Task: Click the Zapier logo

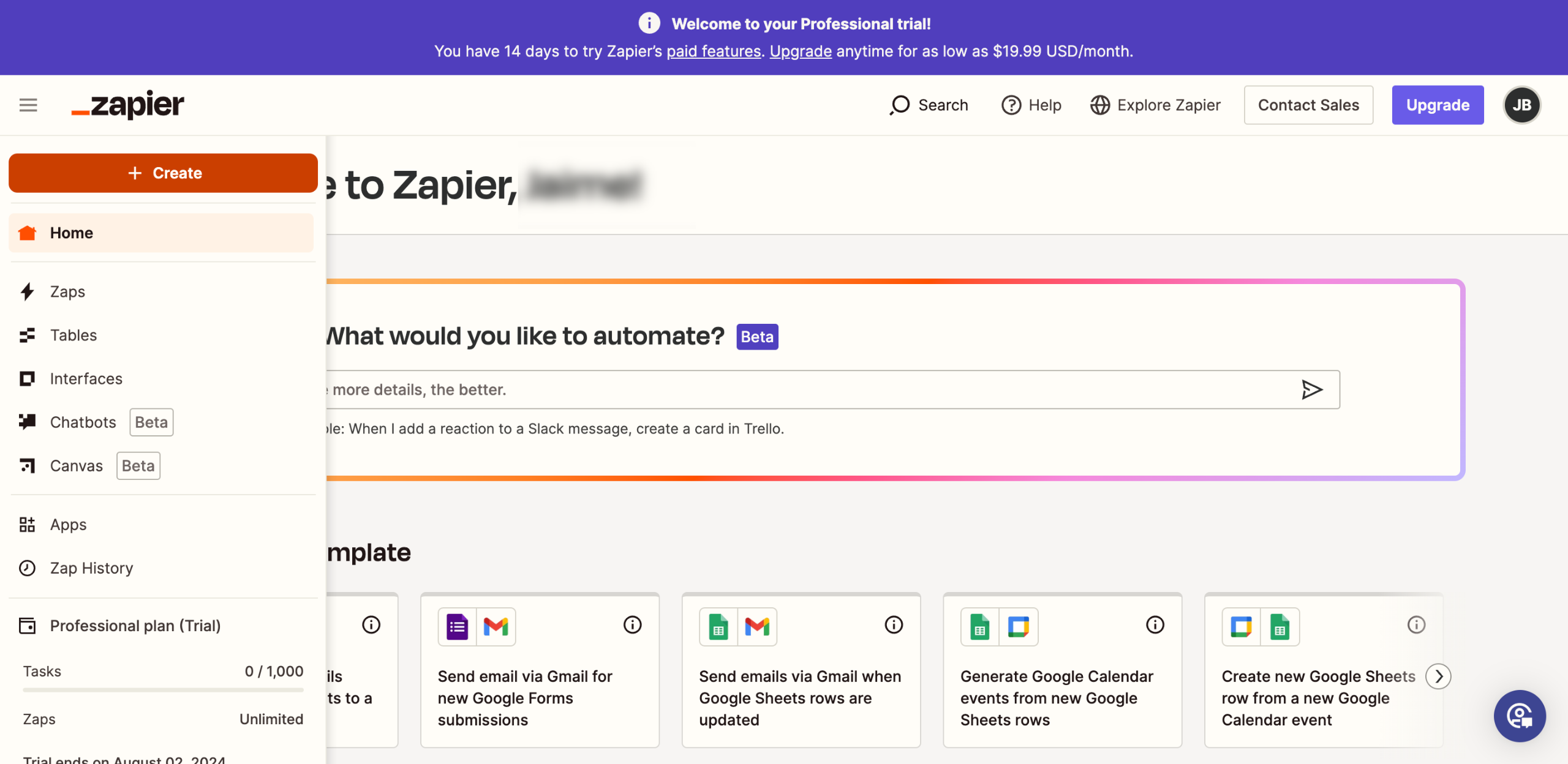Action: tap(127, 105)
